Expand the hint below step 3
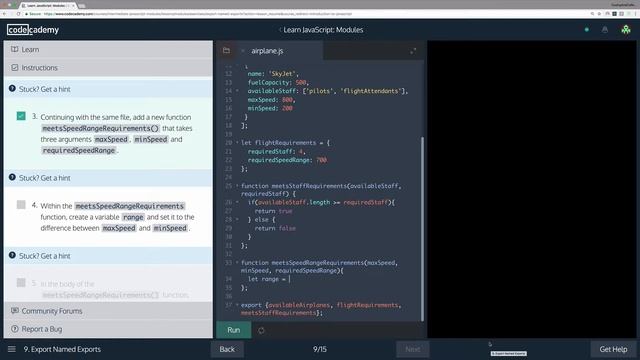Viewport: 640px width, 360px height. [108, 178]
